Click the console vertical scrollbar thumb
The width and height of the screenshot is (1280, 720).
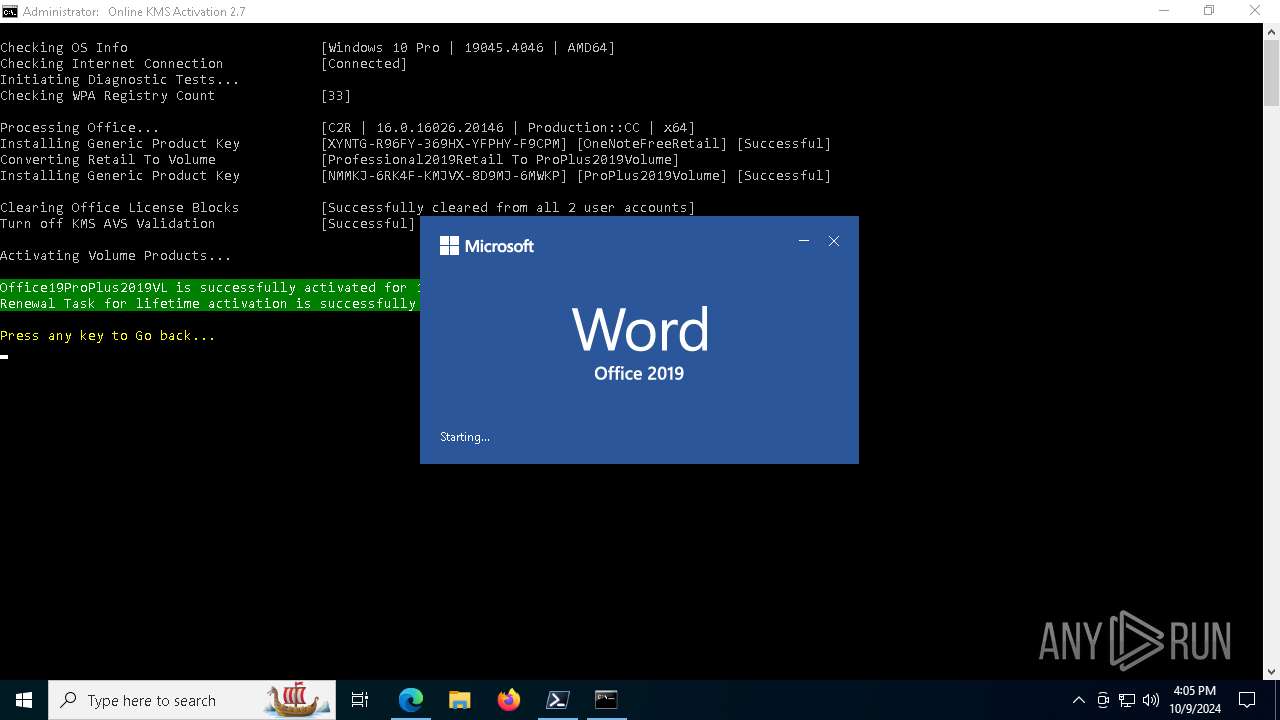1271,74
